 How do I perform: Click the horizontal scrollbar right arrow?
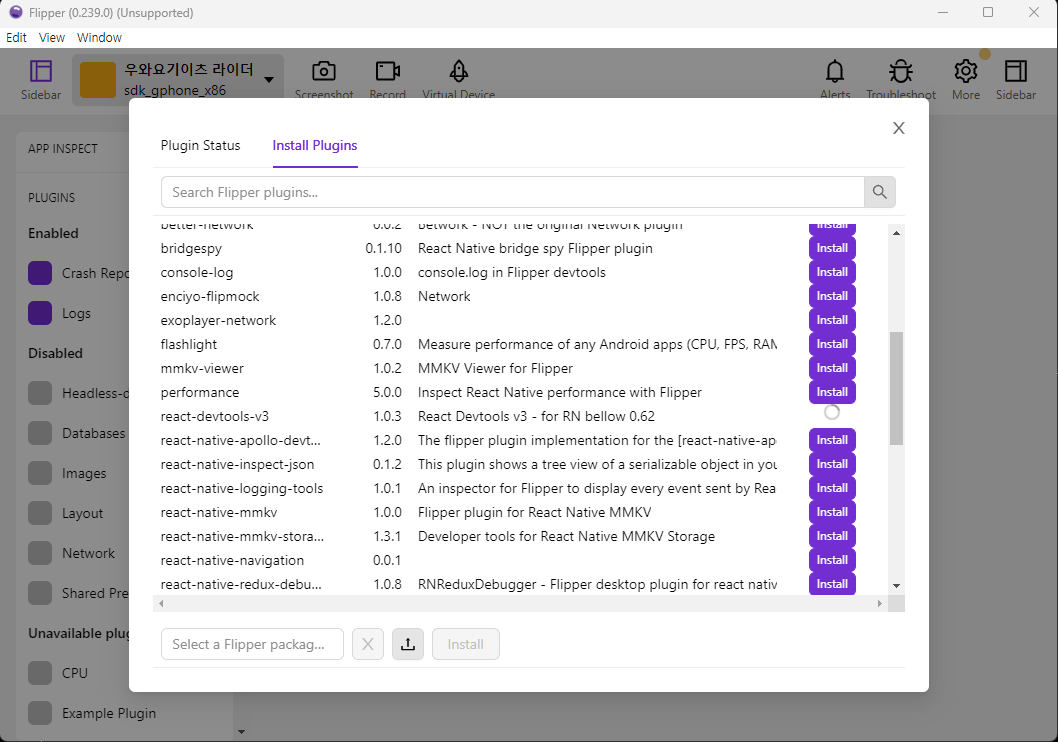879,603
